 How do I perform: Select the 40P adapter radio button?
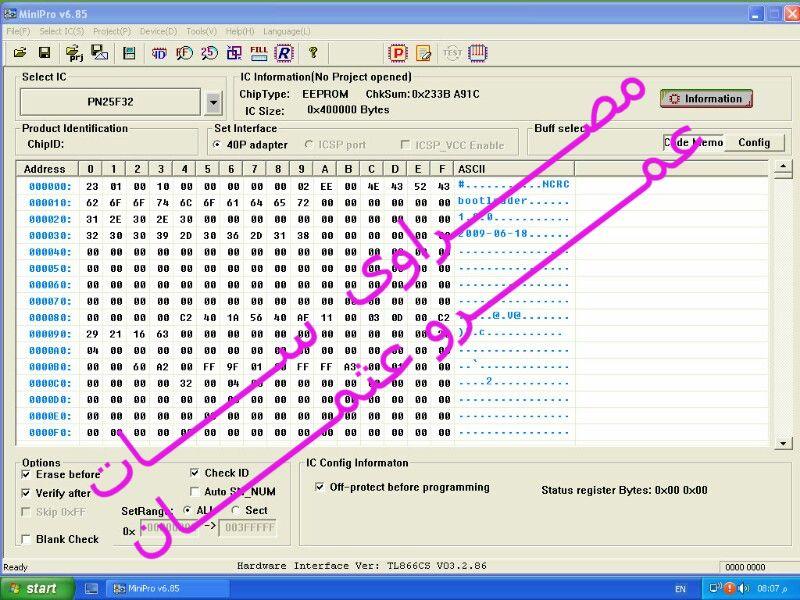pyautogui.click(x=217, y=145)
